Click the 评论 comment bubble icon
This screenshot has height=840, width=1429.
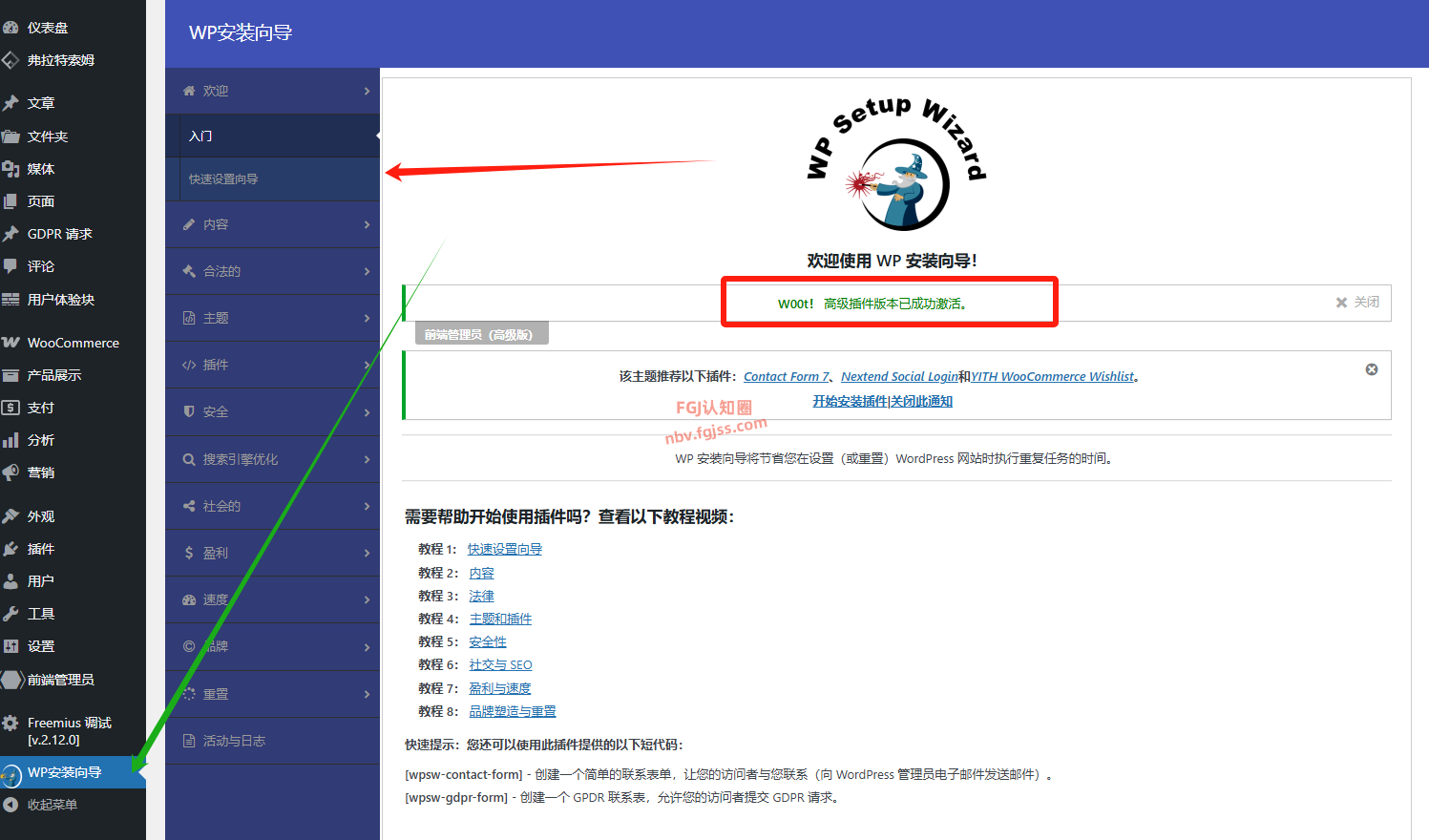[x=11, y=266]
